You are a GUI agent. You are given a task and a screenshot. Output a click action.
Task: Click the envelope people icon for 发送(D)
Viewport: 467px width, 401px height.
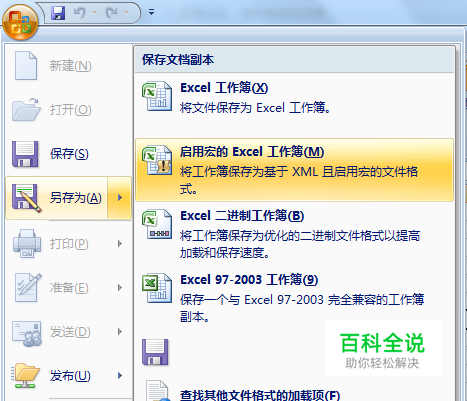pyautogui.click(x=27, y=333)
